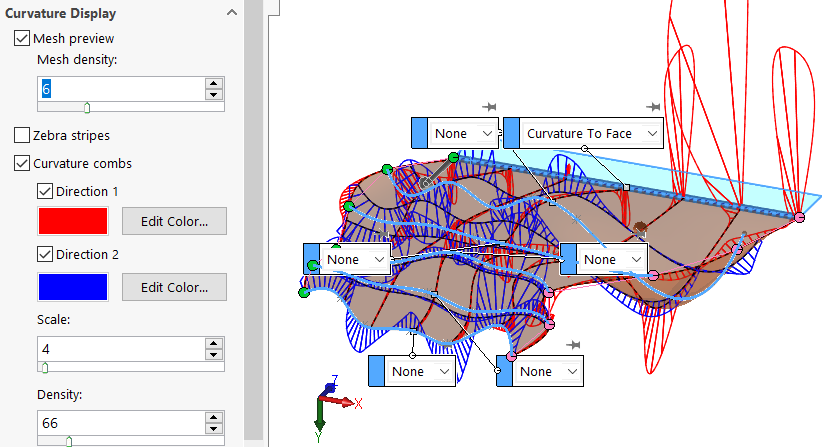Viewport: 834px width, 447px height.
Task: Decrease Density with down arrow
Action: (x=214, y=429)
